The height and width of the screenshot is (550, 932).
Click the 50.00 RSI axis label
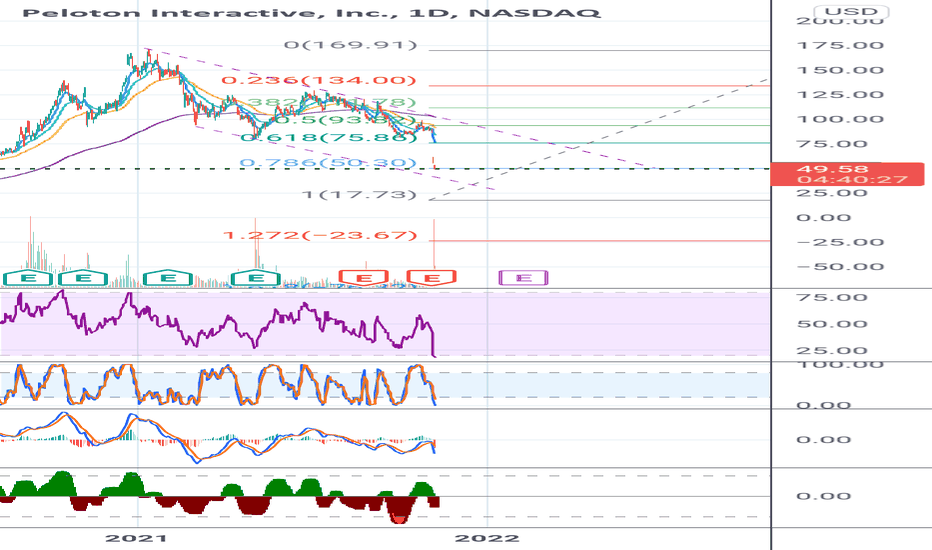[x=832, y=324]
